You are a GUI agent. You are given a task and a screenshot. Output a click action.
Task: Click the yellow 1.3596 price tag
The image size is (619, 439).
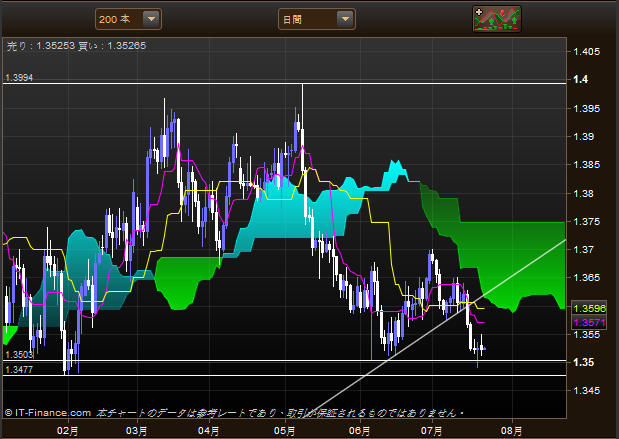(x=589, y=308)
